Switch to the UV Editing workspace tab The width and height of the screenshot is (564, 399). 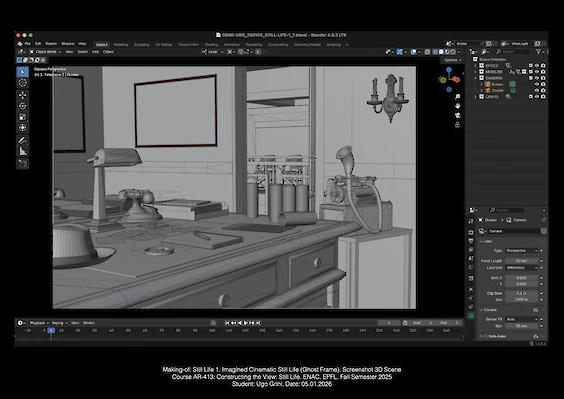coord(163,45)
